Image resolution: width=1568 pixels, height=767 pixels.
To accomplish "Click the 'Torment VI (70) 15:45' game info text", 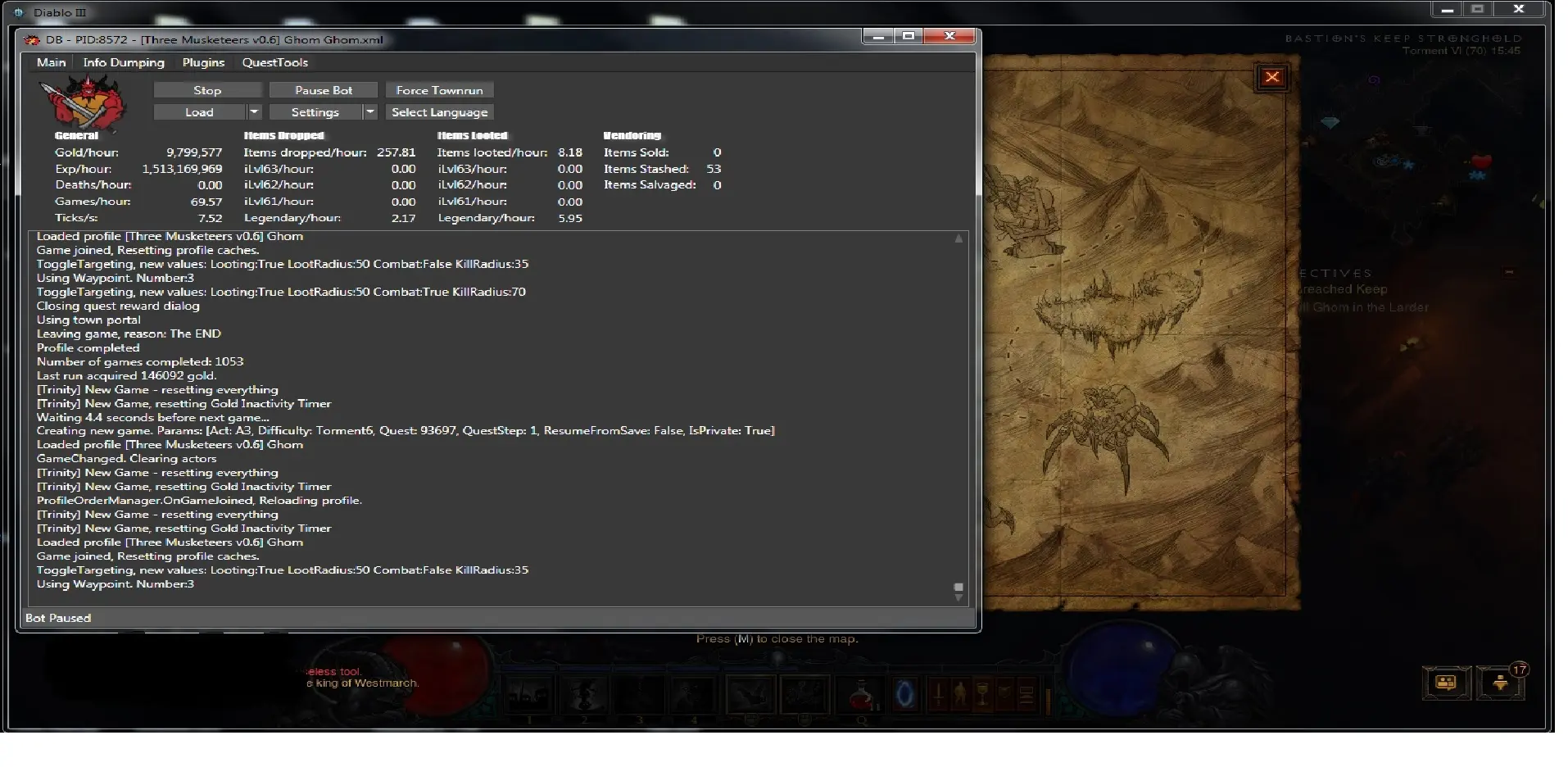I will click(1461, 51).
